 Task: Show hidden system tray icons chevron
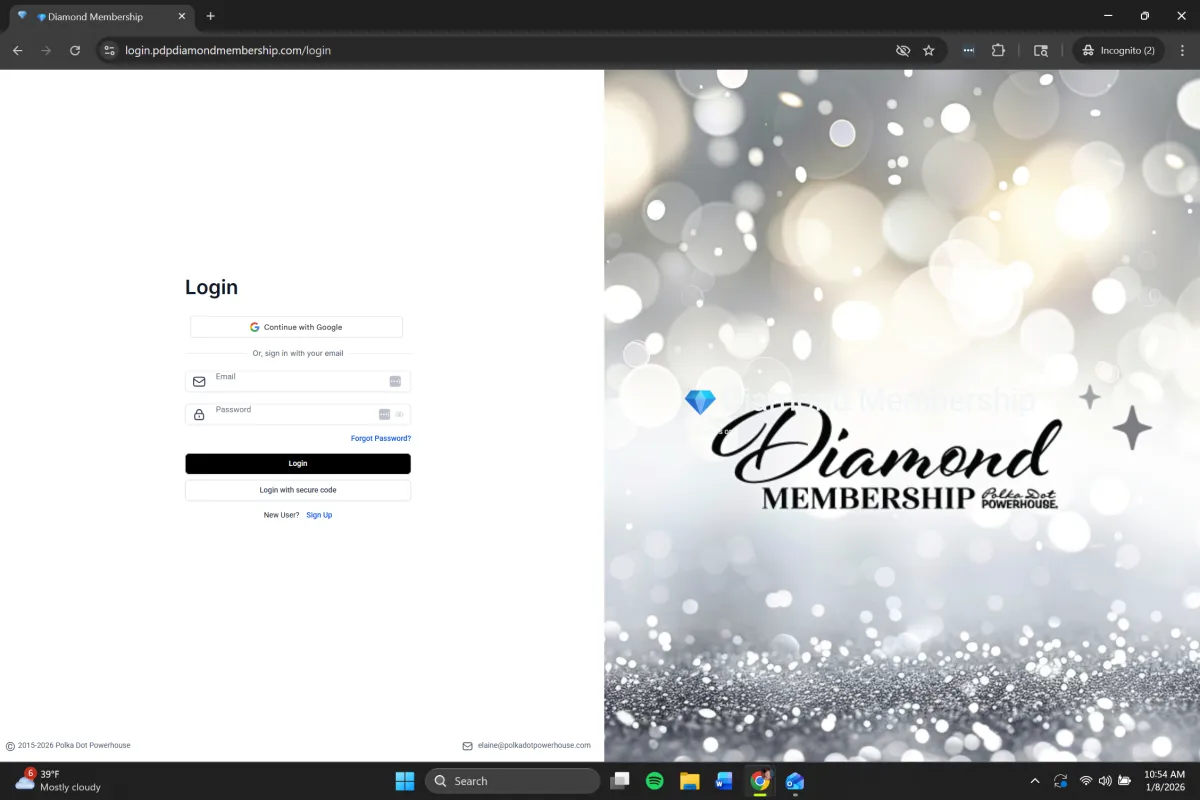[1034, 781]
